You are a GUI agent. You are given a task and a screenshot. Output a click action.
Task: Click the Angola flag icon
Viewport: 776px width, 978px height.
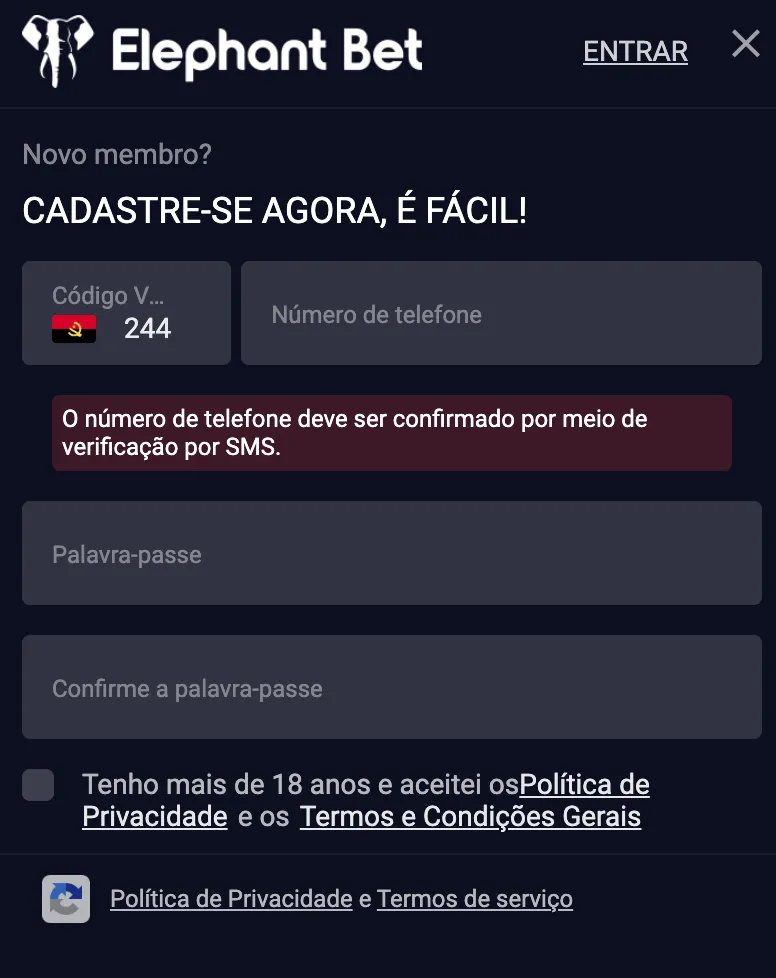(74, 329)
